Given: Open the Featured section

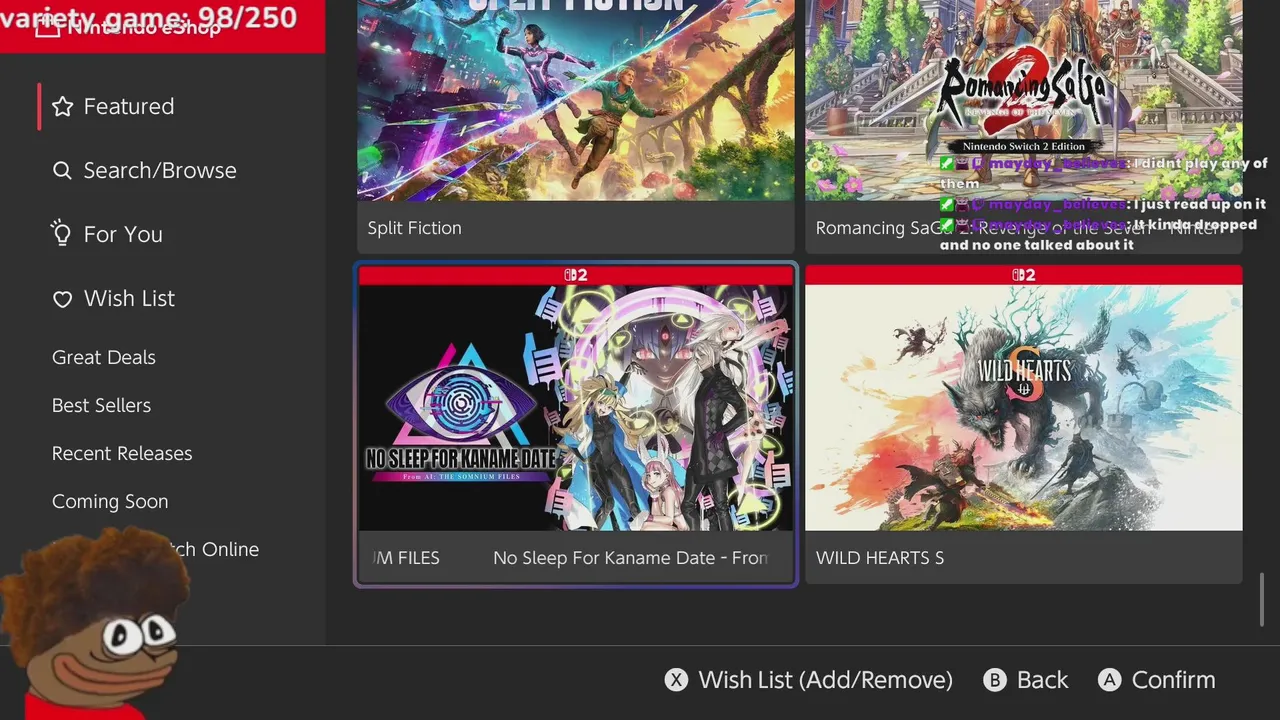Looking at the screenshot, I should click(129, 107).
